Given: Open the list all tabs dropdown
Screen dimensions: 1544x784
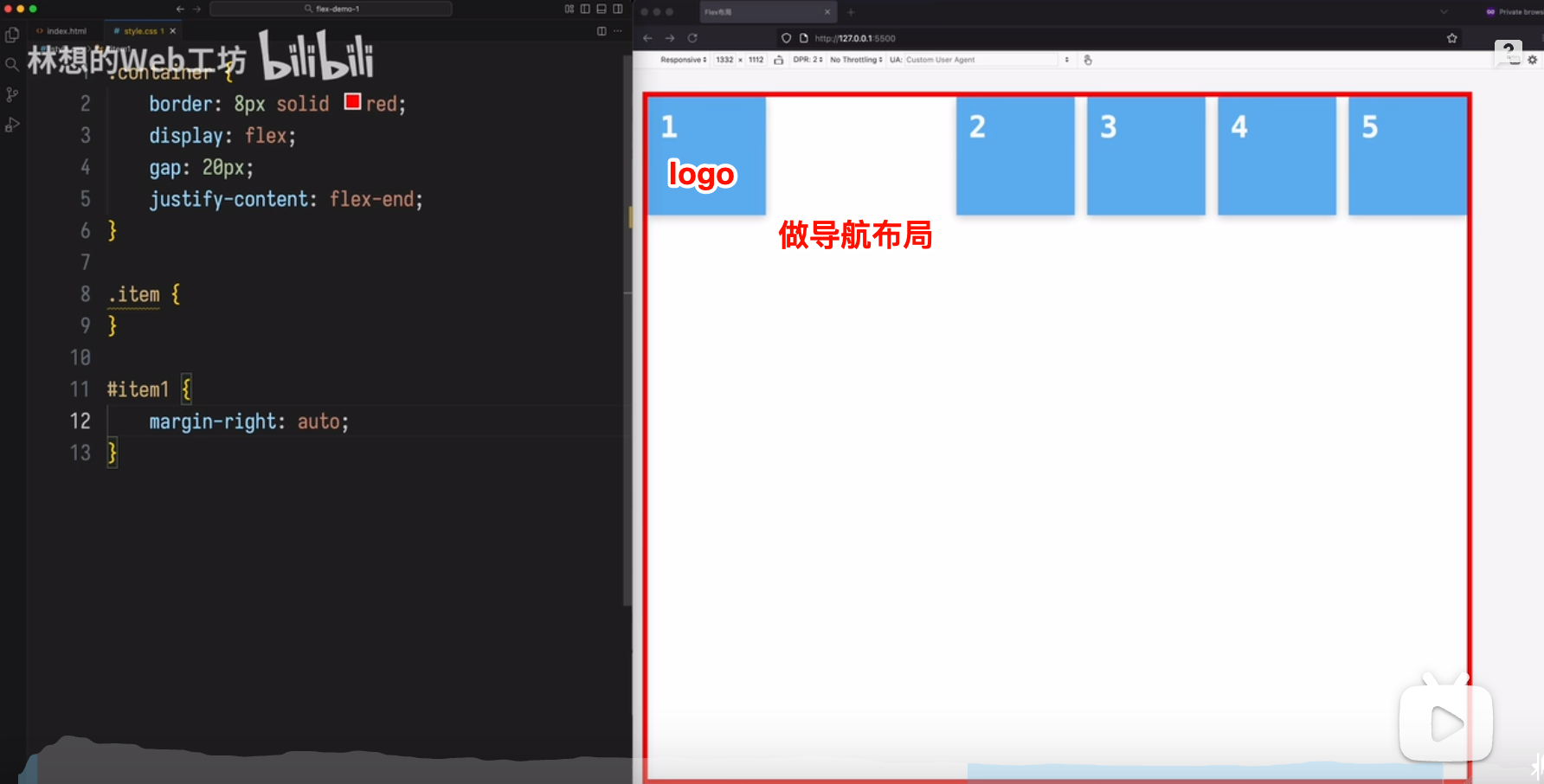Looking at the screenshot, I should [x=1444, y=12].
